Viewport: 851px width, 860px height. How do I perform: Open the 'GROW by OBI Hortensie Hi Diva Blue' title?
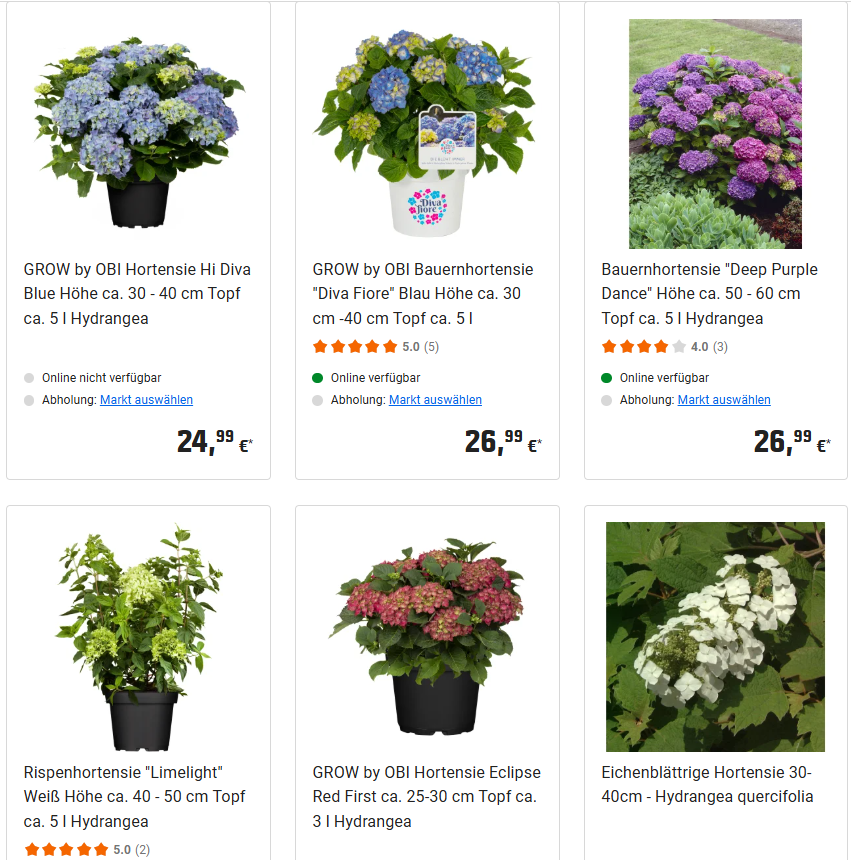(137, 293)
